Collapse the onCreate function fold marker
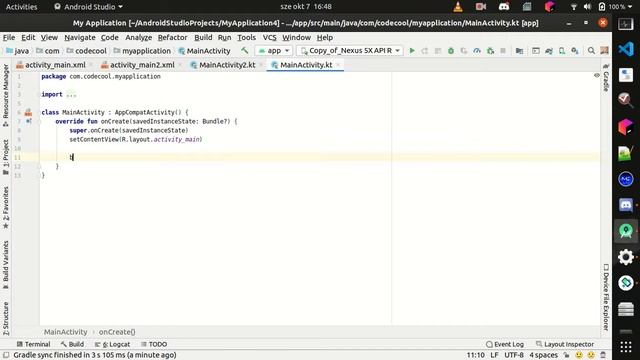 click(39, 121)
